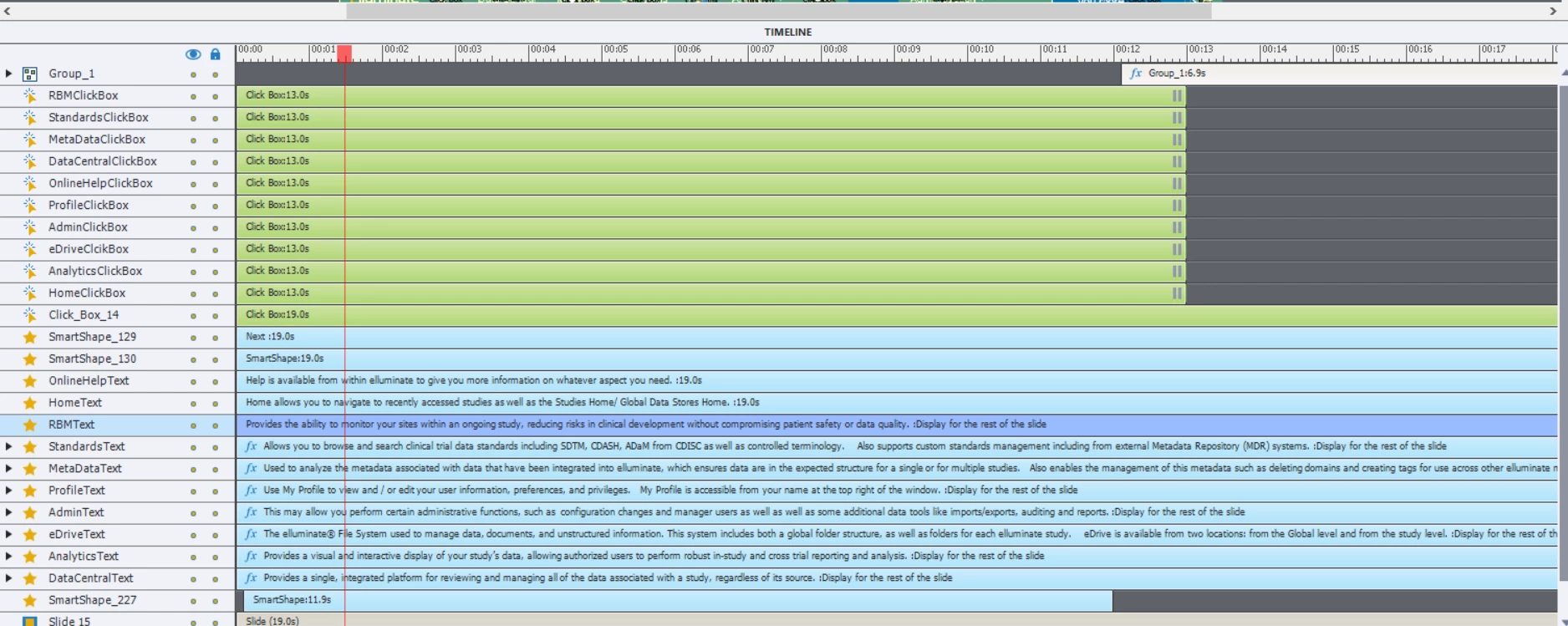The width and height of the screenshot is (1568, 626).
Task: Select the SmartShape:11.9s timeline bar
Action: pyautogui.click(x=678, y=600)
